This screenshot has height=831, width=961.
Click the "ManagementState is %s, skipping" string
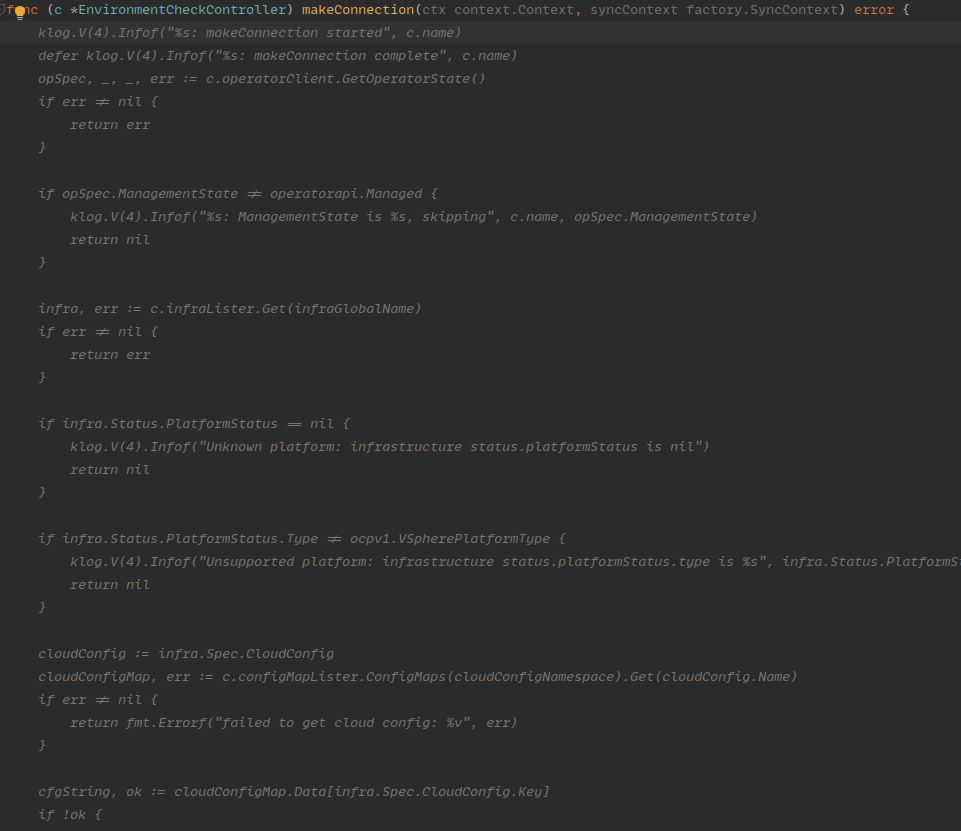click(347, 216)
